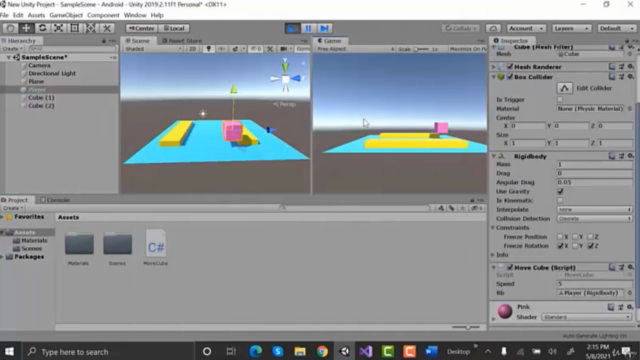Select the Move tool
Image resolution: width=640 pixels, height=360 pixels.
click(x=26, y=28)
